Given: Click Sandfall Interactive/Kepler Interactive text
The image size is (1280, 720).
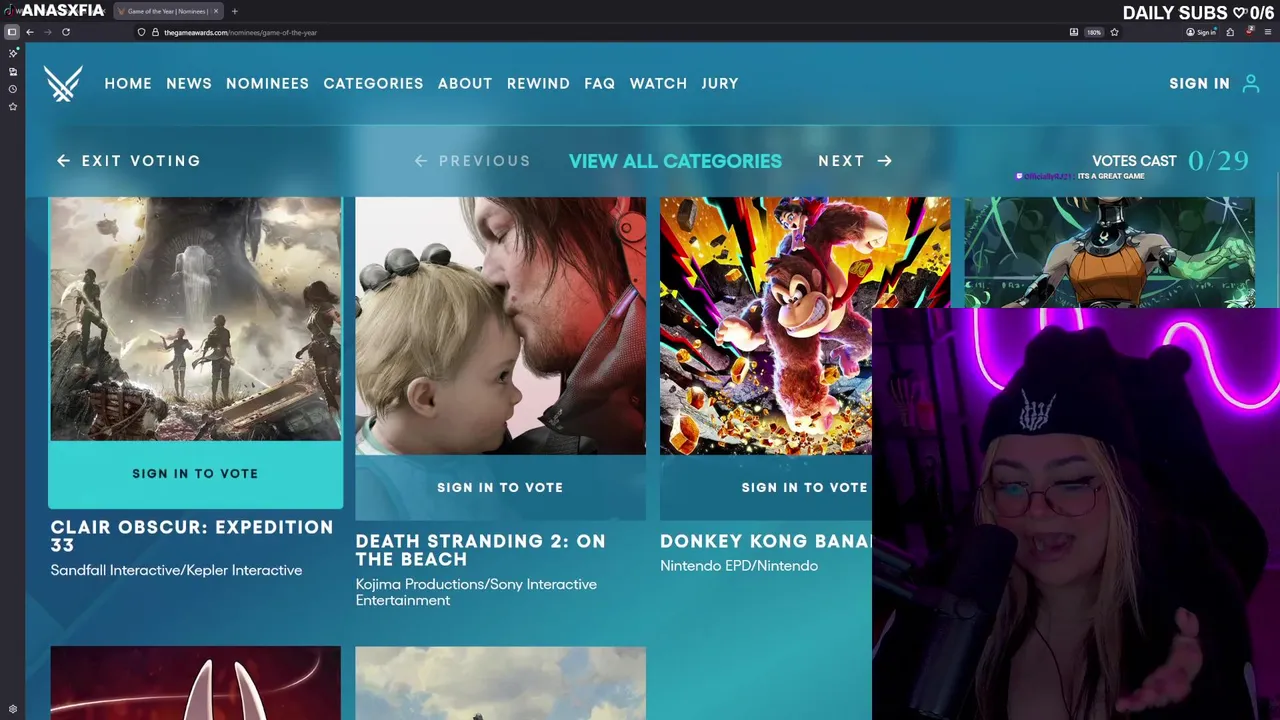Looking at the screenshot, I should tap(176, 570).
